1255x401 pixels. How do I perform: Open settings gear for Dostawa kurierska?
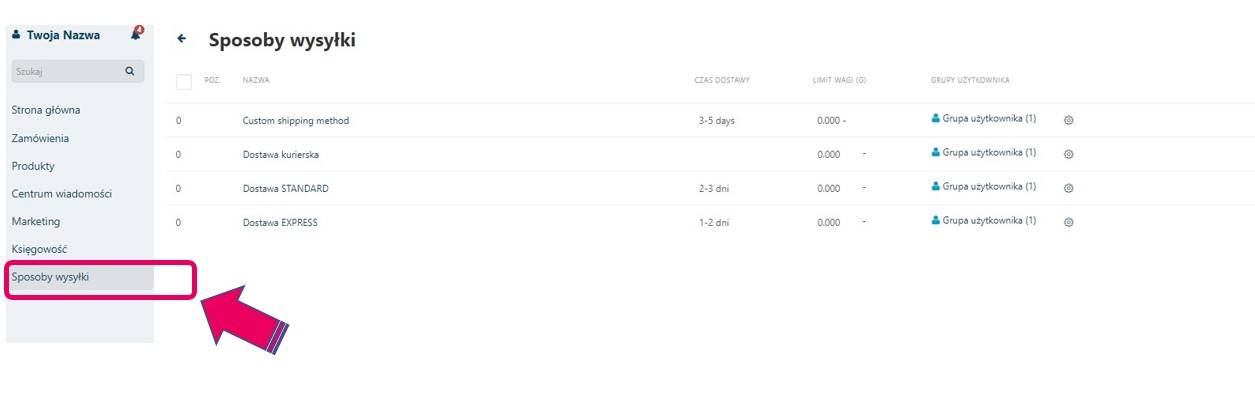point(1068,155)
